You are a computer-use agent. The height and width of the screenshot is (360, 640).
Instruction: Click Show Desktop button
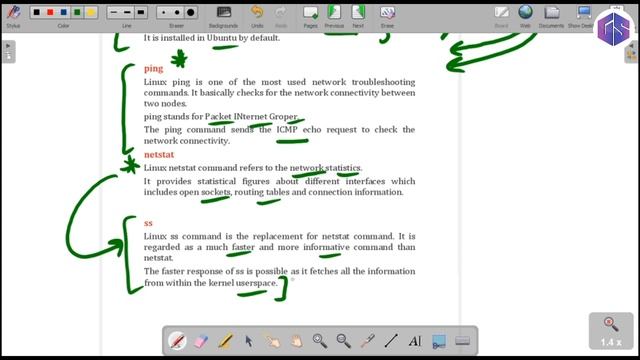click(x=582, y=16)
